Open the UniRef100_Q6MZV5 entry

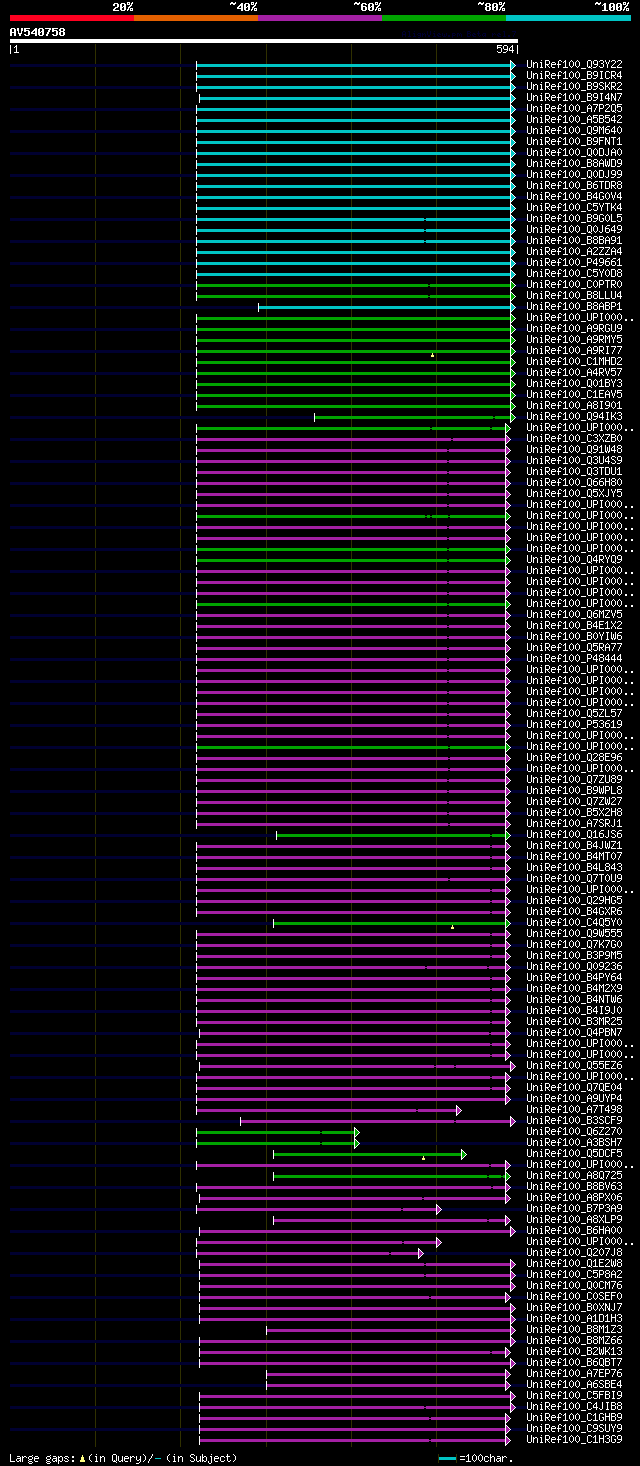pos(574,615)
